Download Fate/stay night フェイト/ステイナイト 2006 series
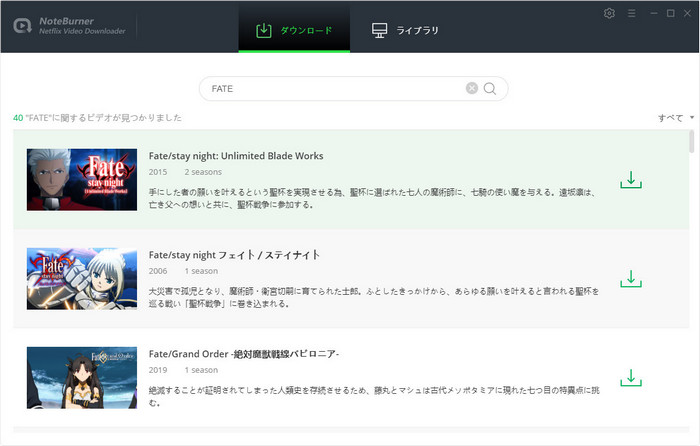The height and width of the screenshot is (446, 700). [631, 279]
